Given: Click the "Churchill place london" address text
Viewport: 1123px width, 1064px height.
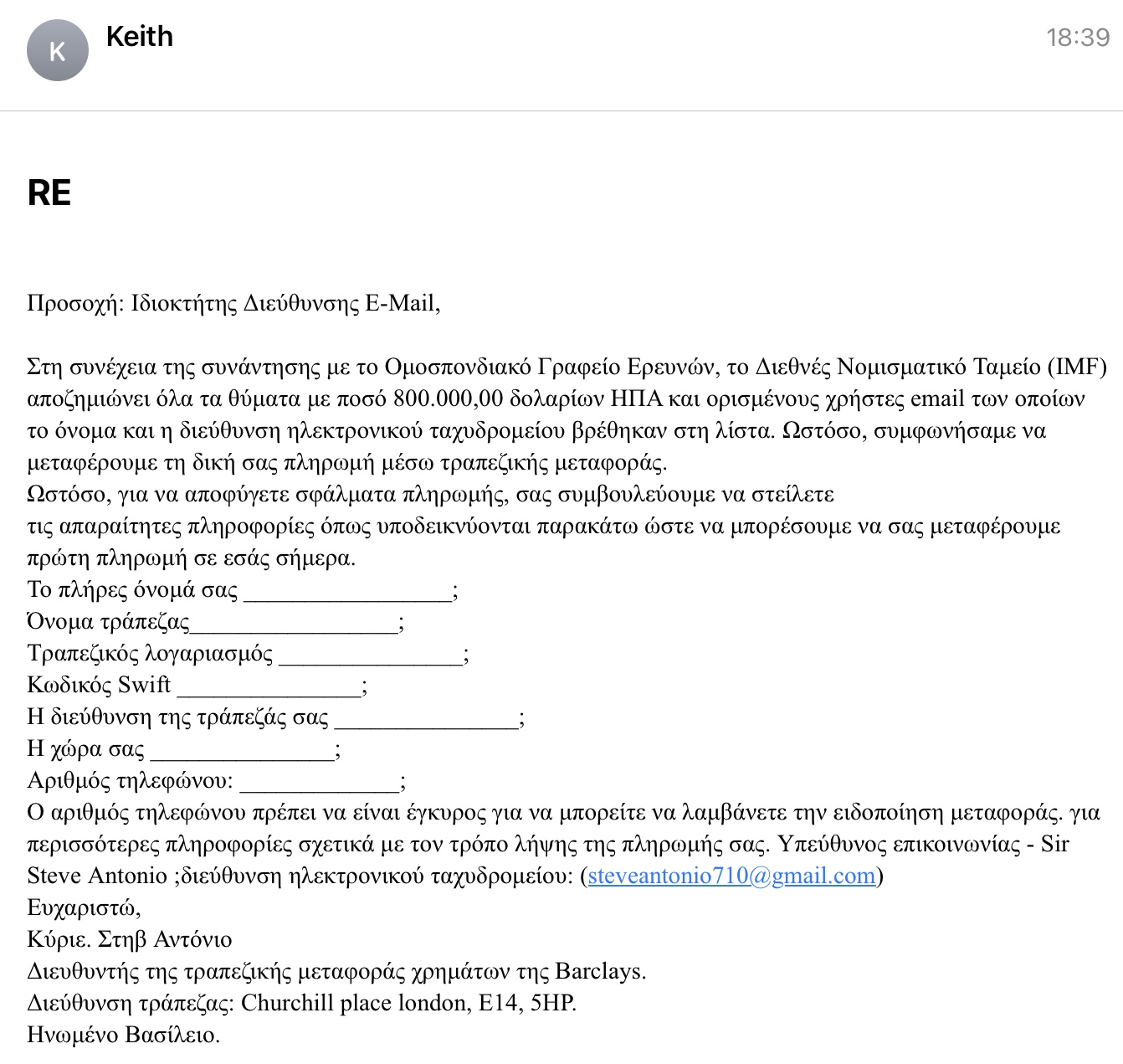Looking at the screenshot, I should pos(355,1003).
